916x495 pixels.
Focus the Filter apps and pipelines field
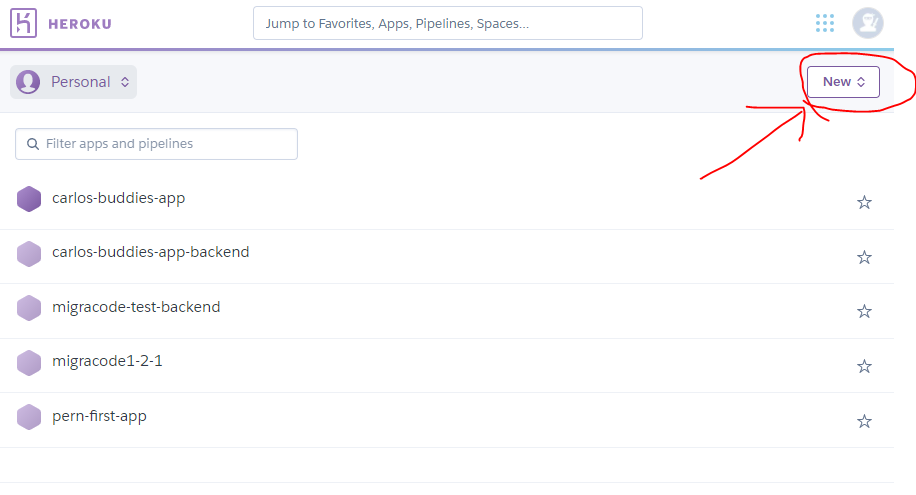click(x=156, y=144)
